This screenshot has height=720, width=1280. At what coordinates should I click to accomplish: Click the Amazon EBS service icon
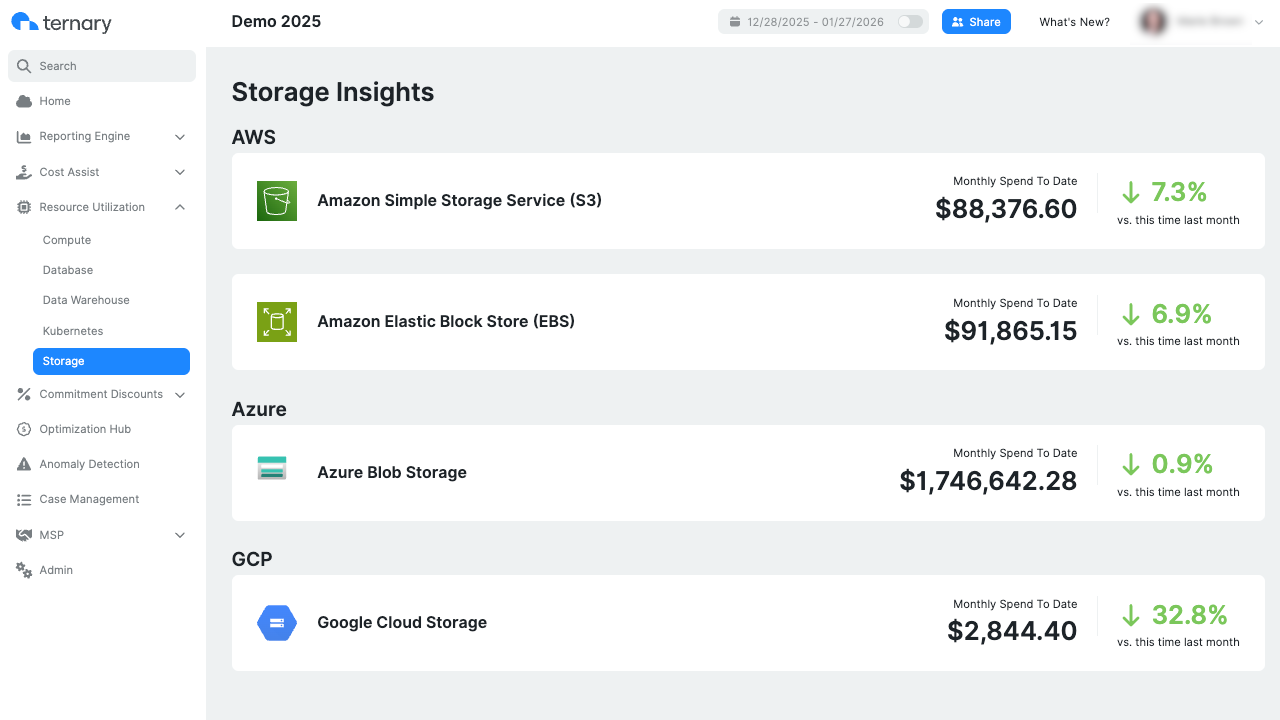pyautogui.click(x=277, y=322)
